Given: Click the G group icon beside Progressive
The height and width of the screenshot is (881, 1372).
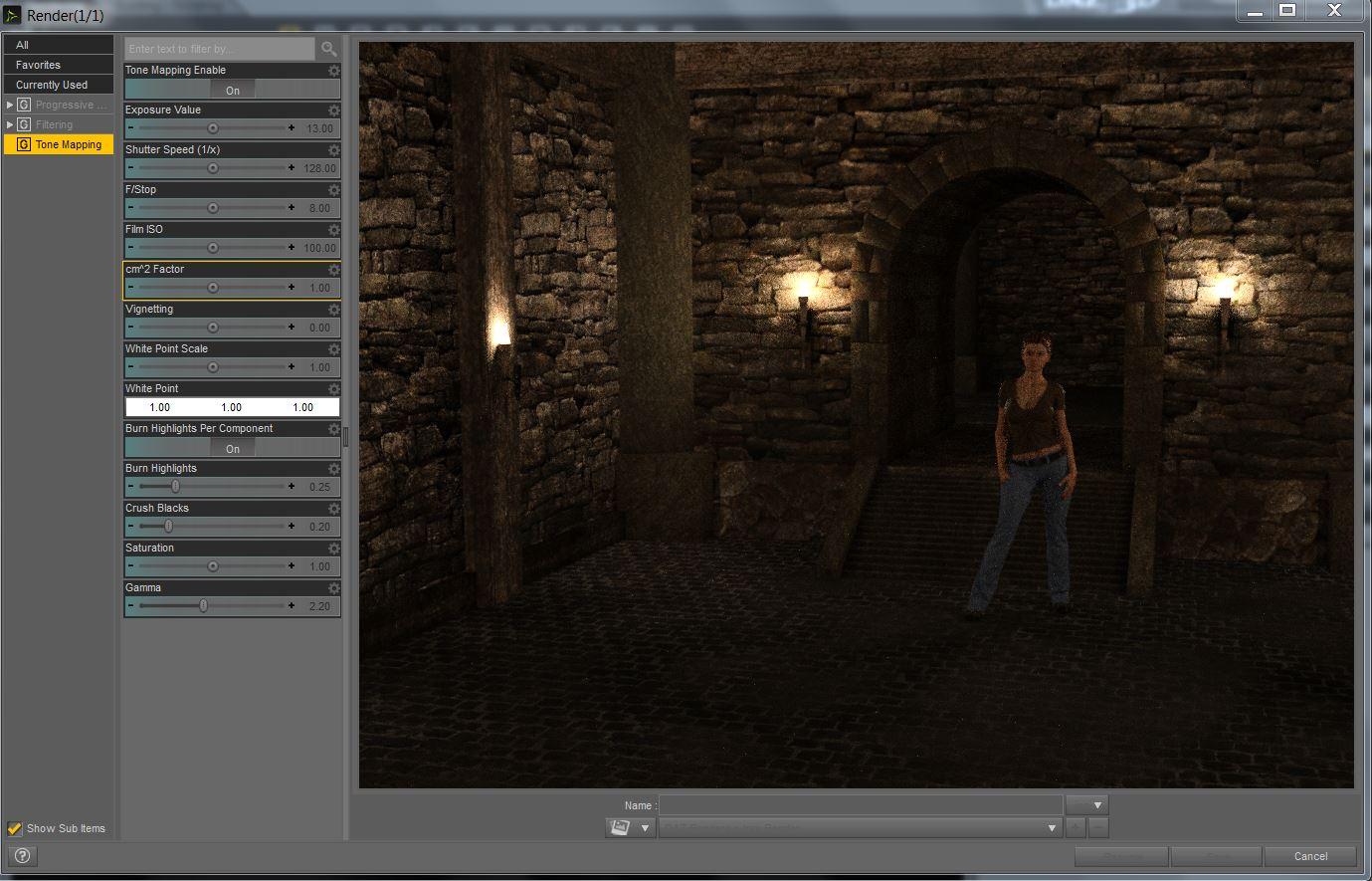Looking at the screenshot, I should pos(24,105).
